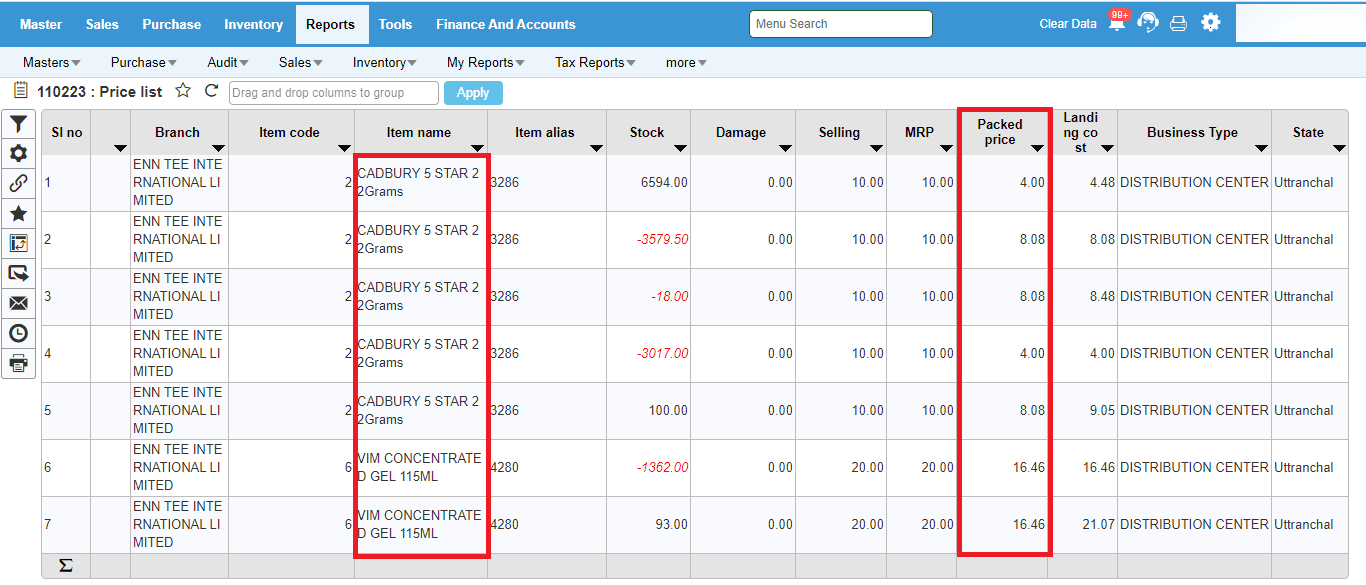Click the link chain icon in sidebar
Viewport: 1366px width, 585px height.
coord(18,183)
